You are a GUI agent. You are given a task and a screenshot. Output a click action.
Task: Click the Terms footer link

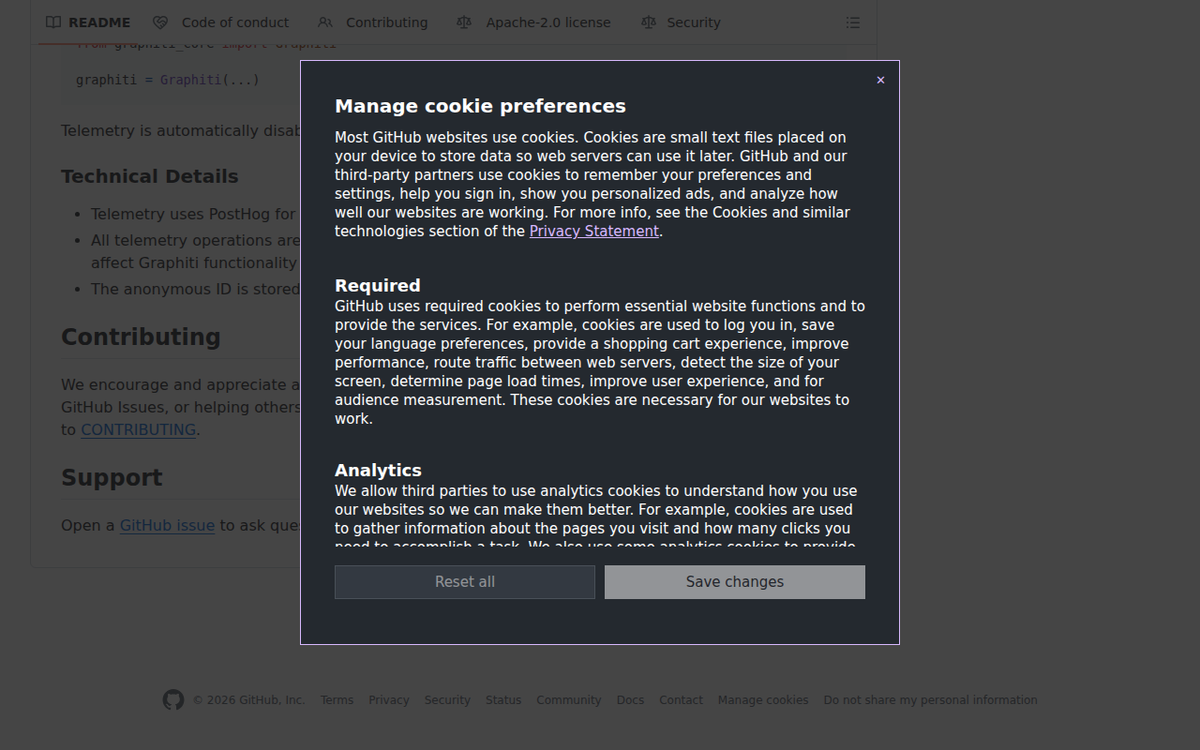[337, 700]
